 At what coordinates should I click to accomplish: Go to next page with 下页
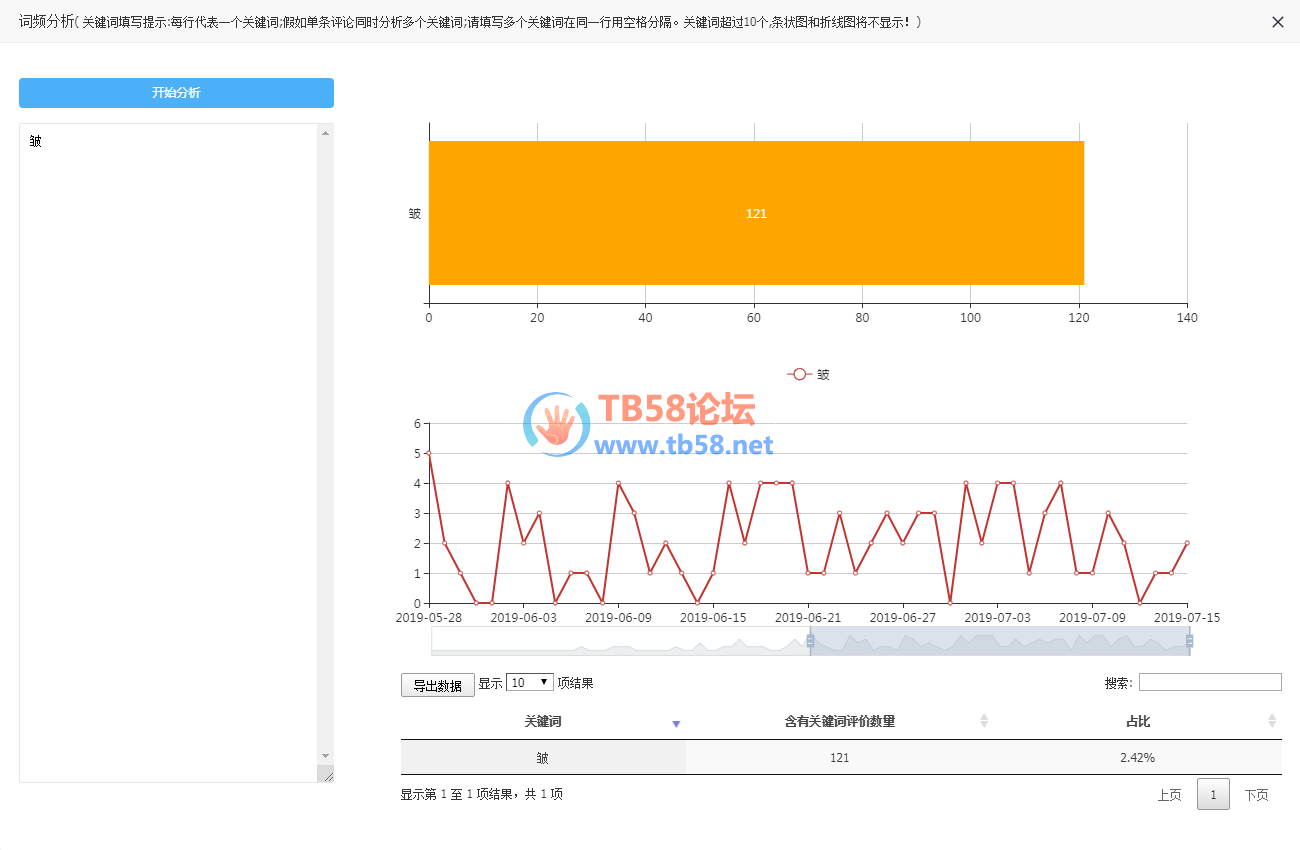click(1256, 795)
